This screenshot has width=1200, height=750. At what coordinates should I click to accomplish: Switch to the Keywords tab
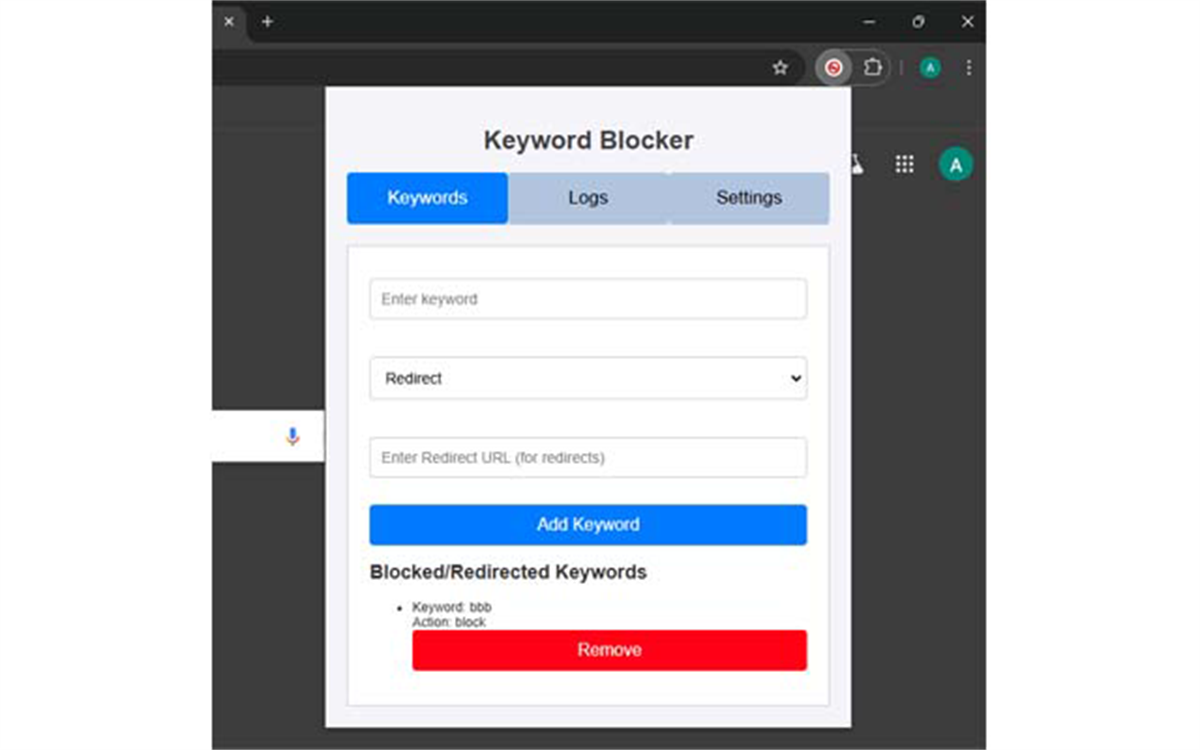(x=427, y=198)
